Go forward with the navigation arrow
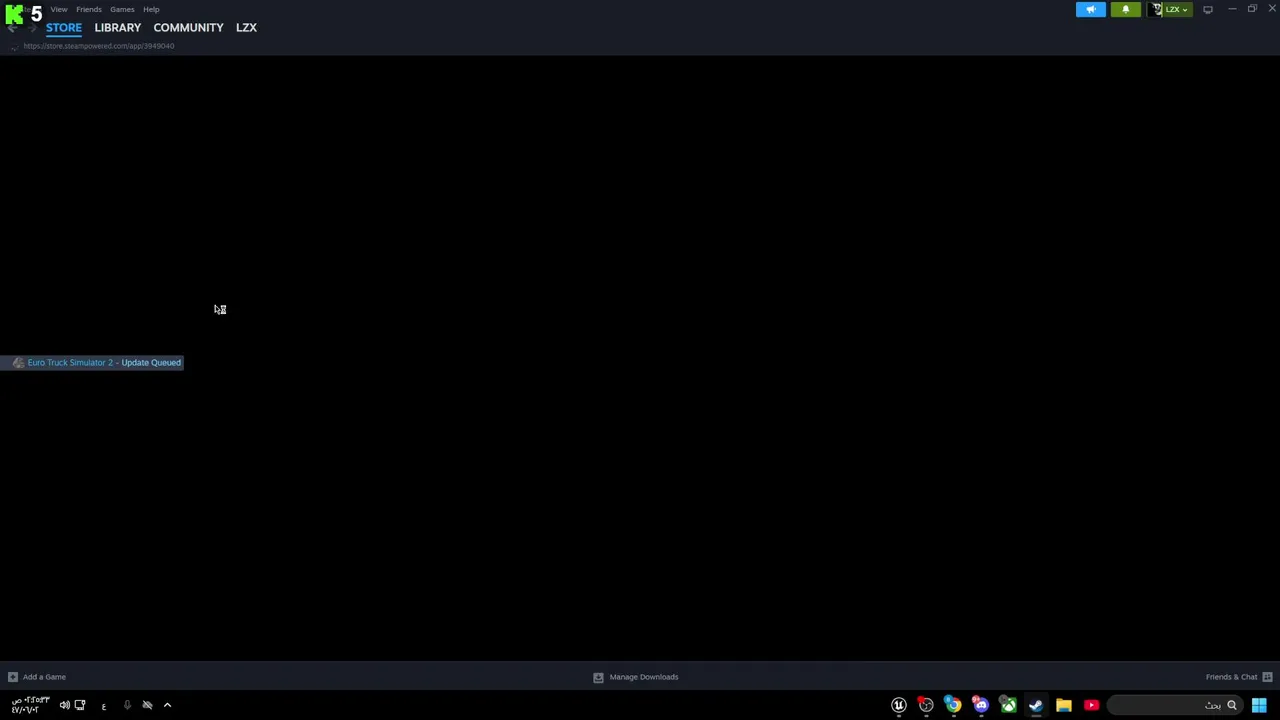 coord(32,28)
